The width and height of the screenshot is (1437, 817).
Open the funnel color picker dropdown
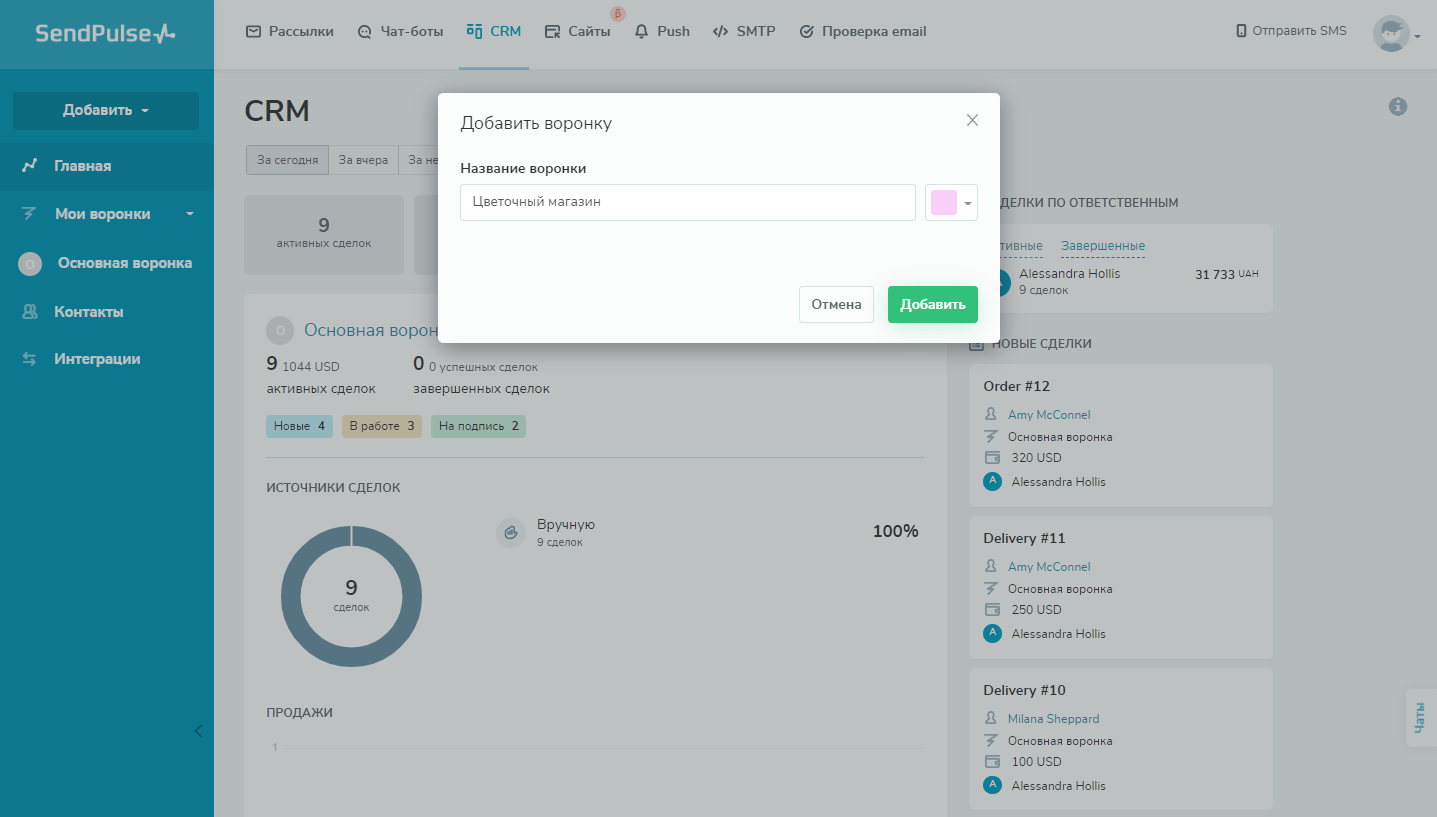pos(951,203)
